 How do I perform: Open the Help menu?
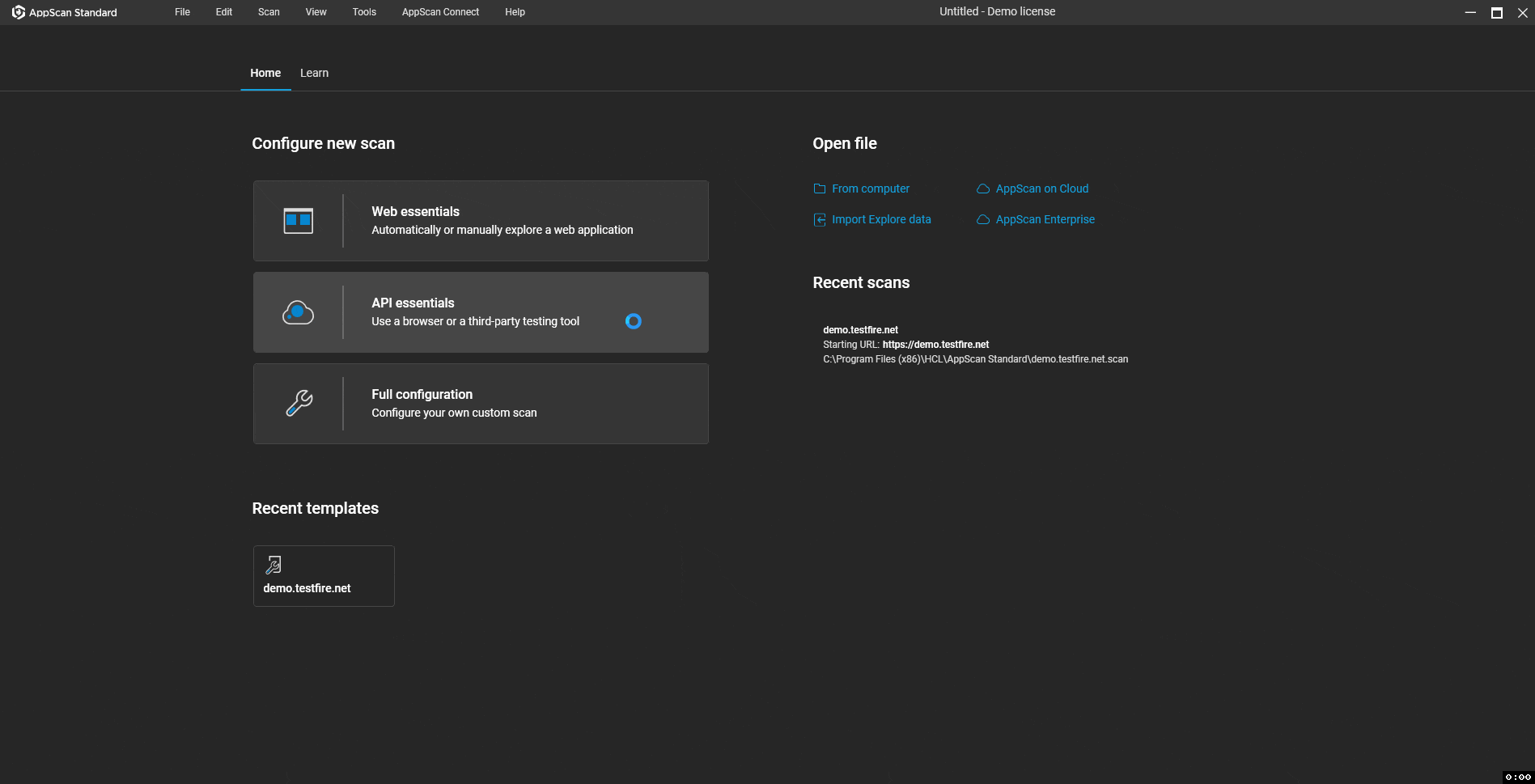515,12
